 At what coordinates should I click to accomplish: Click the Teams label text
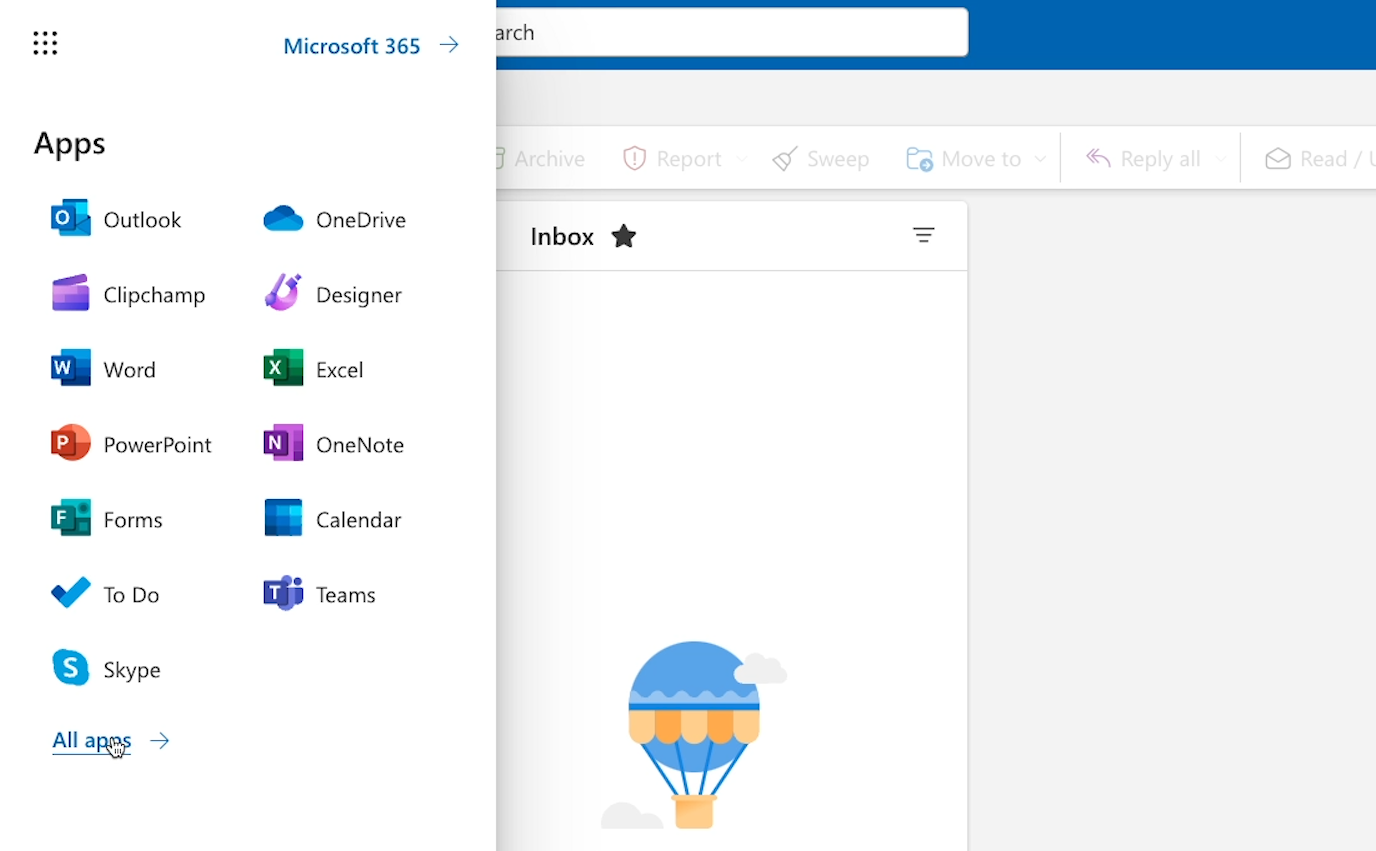(346, 595)
